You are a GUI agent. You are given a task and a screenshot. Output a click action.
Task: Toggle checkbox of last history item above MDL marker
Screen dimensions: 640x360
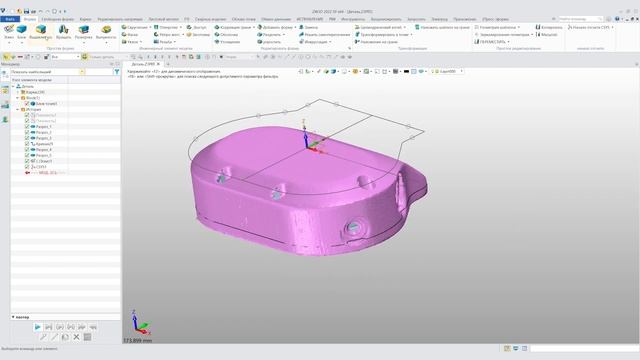coord(27,167)
